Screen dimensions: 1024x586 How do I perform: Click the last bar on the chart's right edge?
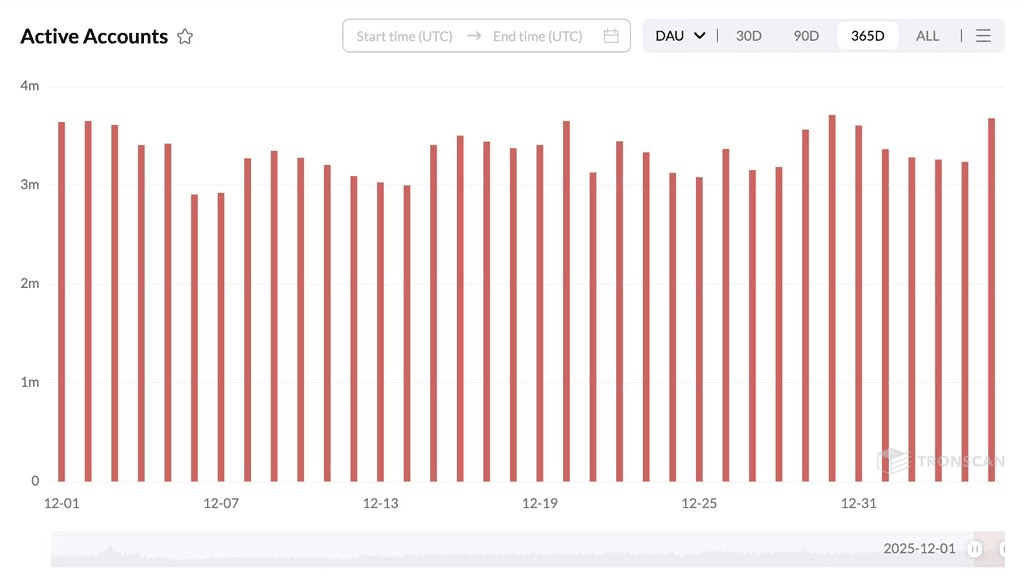(x=991, y=299)
